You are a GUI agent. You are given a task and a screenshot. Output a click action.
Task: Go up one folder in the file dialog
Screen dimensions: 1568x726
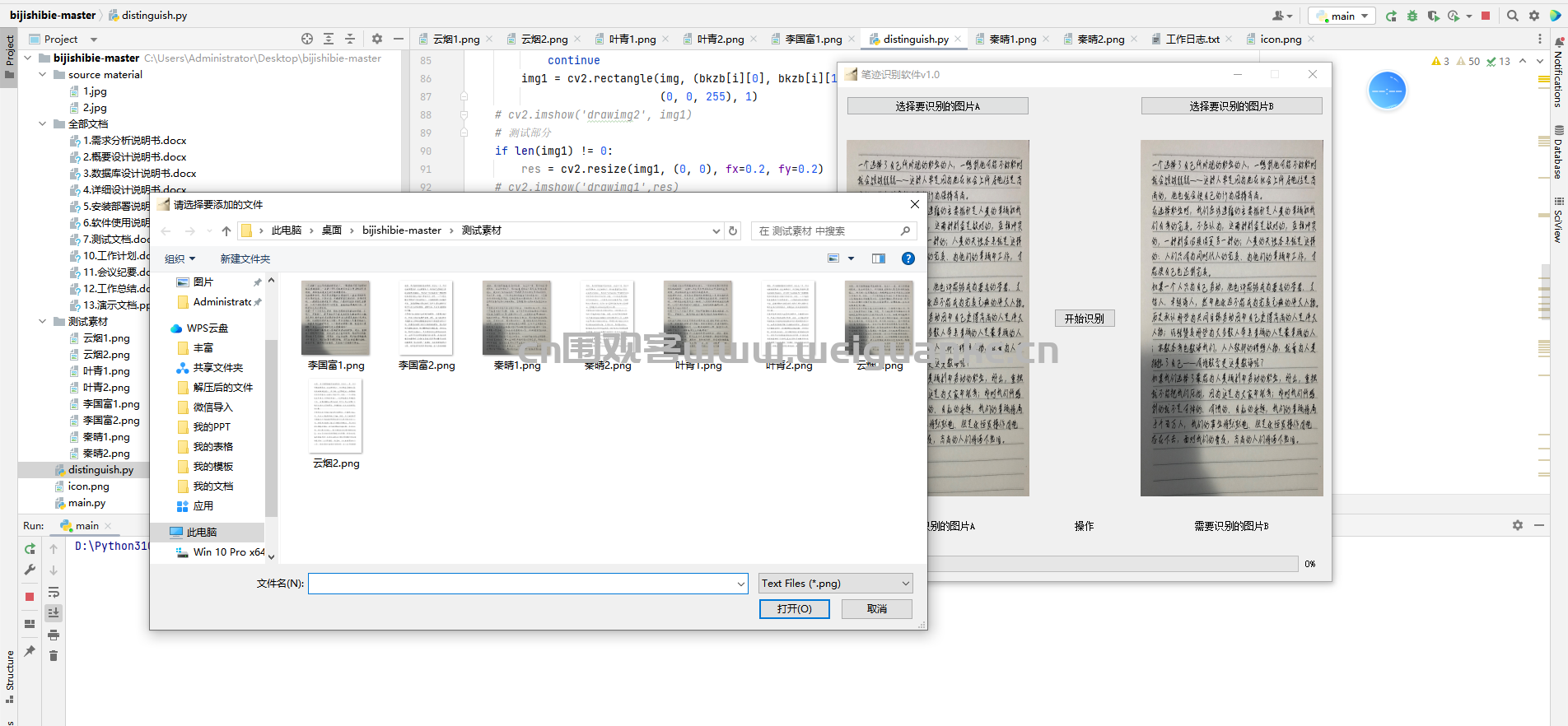pyautogui.click(x=226, y=231)
